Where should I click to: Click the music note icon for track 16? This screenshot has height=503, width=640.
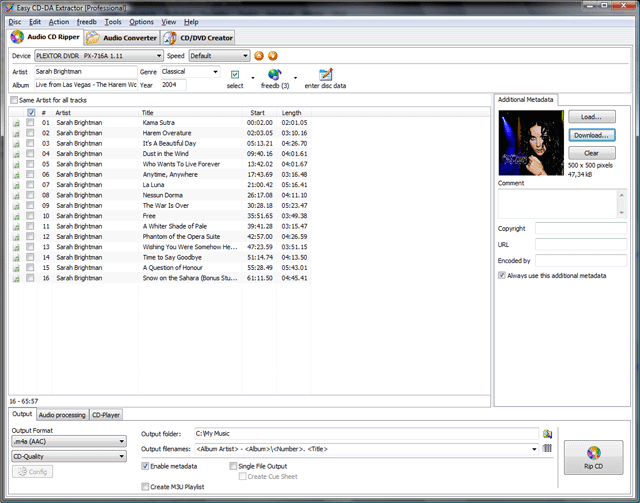pos(16,278)
